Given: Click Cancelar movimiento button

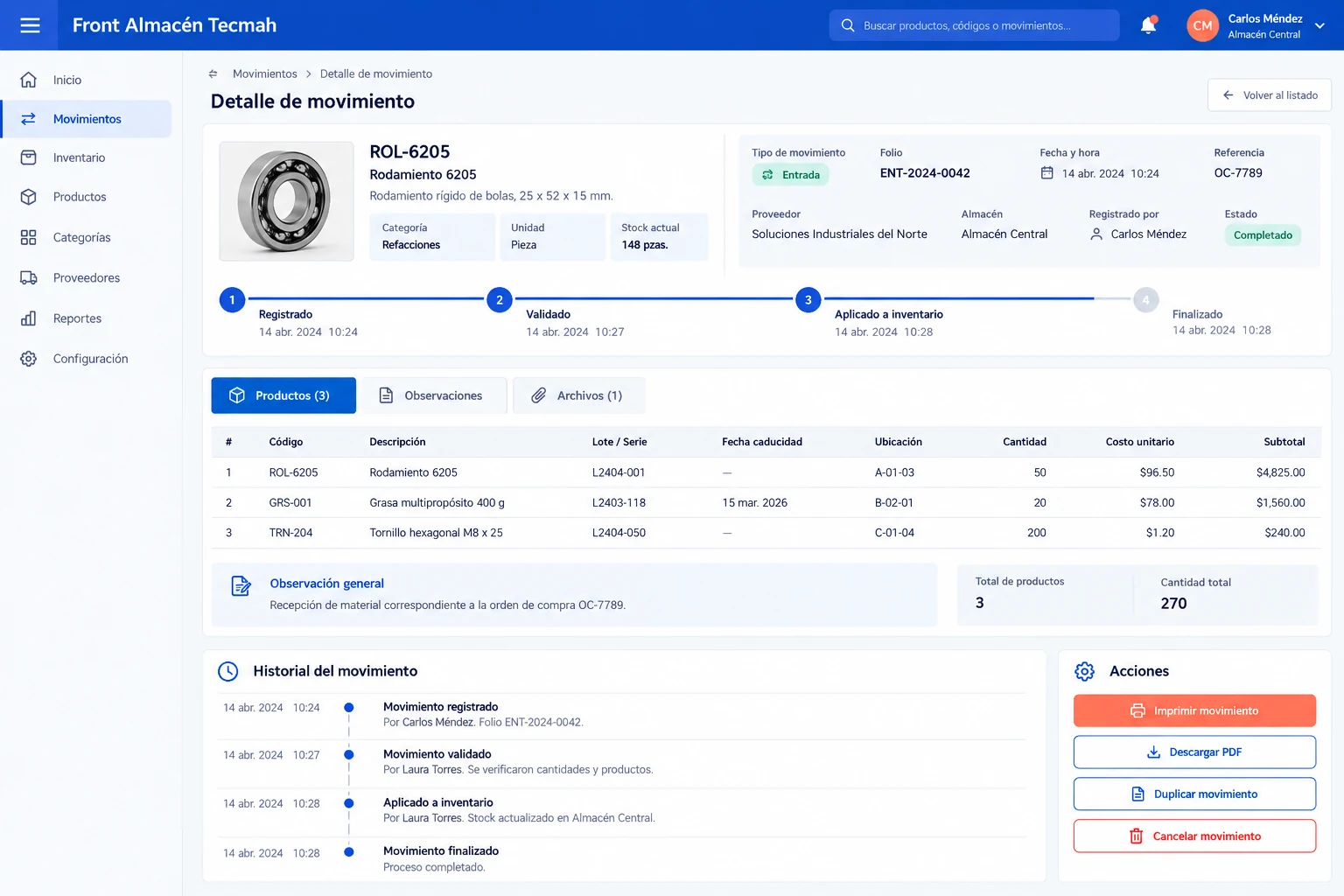Looking at the screenshot, I should coord(1194,836).
